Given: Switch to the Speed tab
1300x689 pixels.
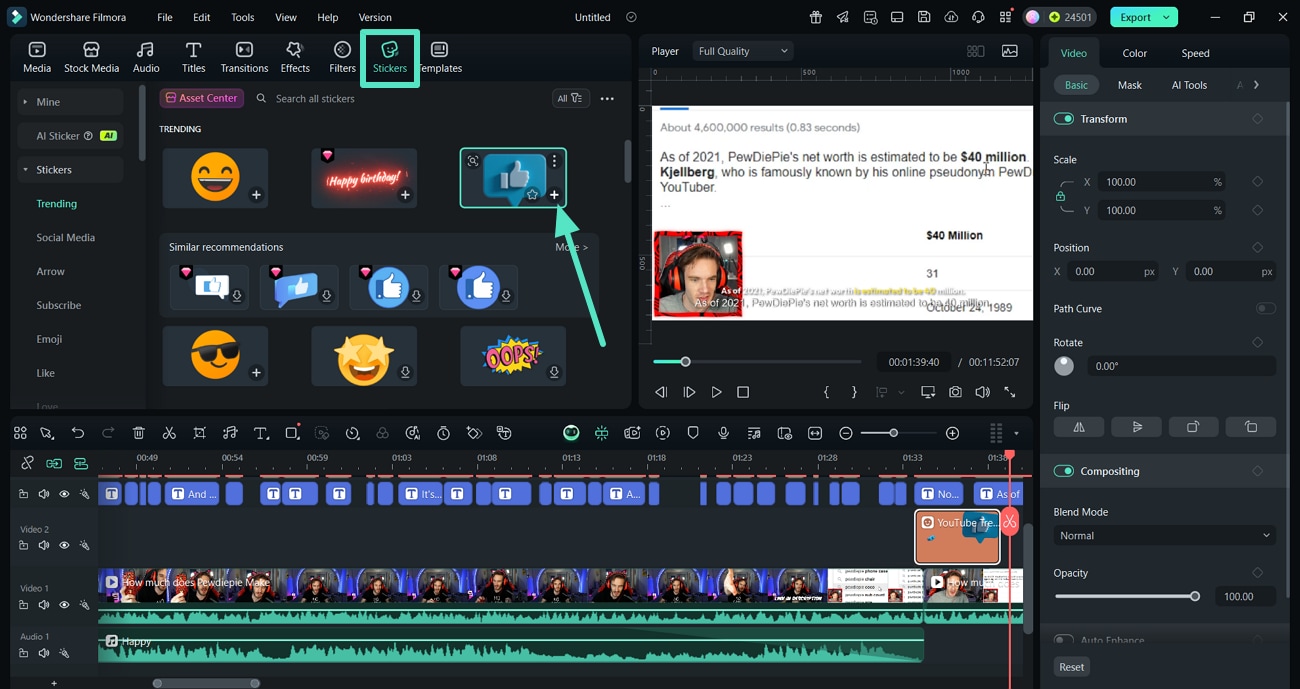Looking at the screenshot, I should (x=1195, y=53).
